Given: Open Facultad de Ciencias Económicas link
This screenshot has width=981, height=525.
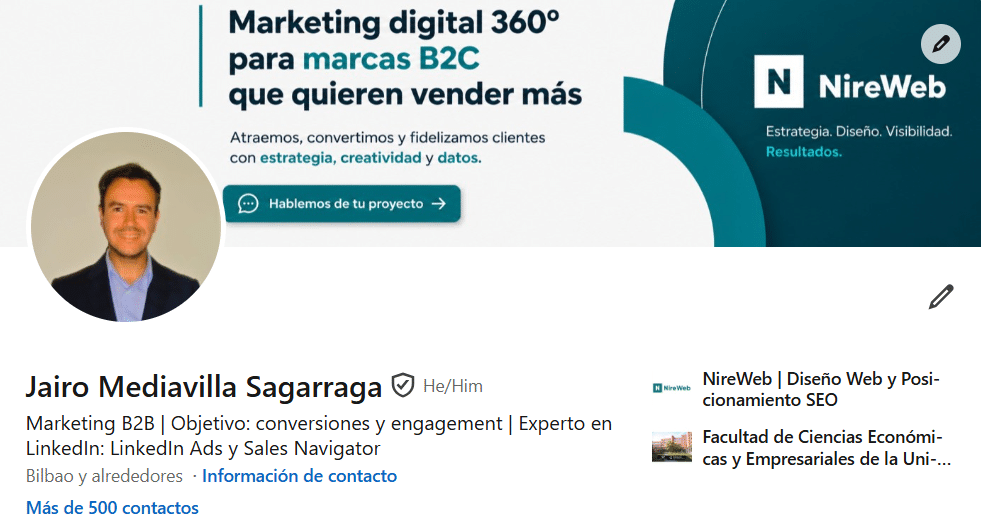Looking at the screenshot, I should [826, 447].
